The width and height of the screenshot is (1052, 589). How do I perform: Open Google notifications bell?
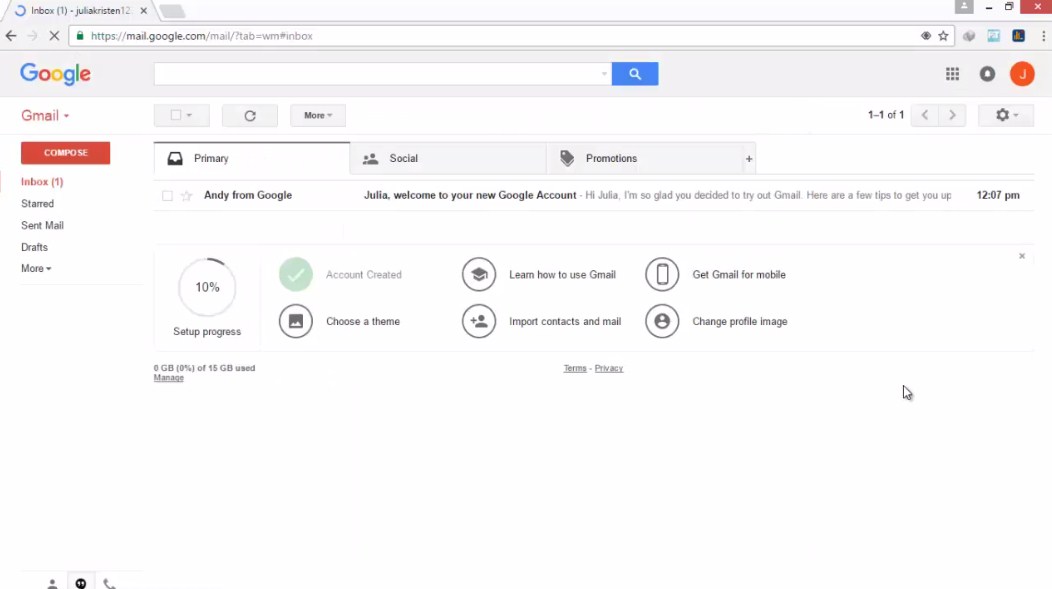(x=987, y=74)
